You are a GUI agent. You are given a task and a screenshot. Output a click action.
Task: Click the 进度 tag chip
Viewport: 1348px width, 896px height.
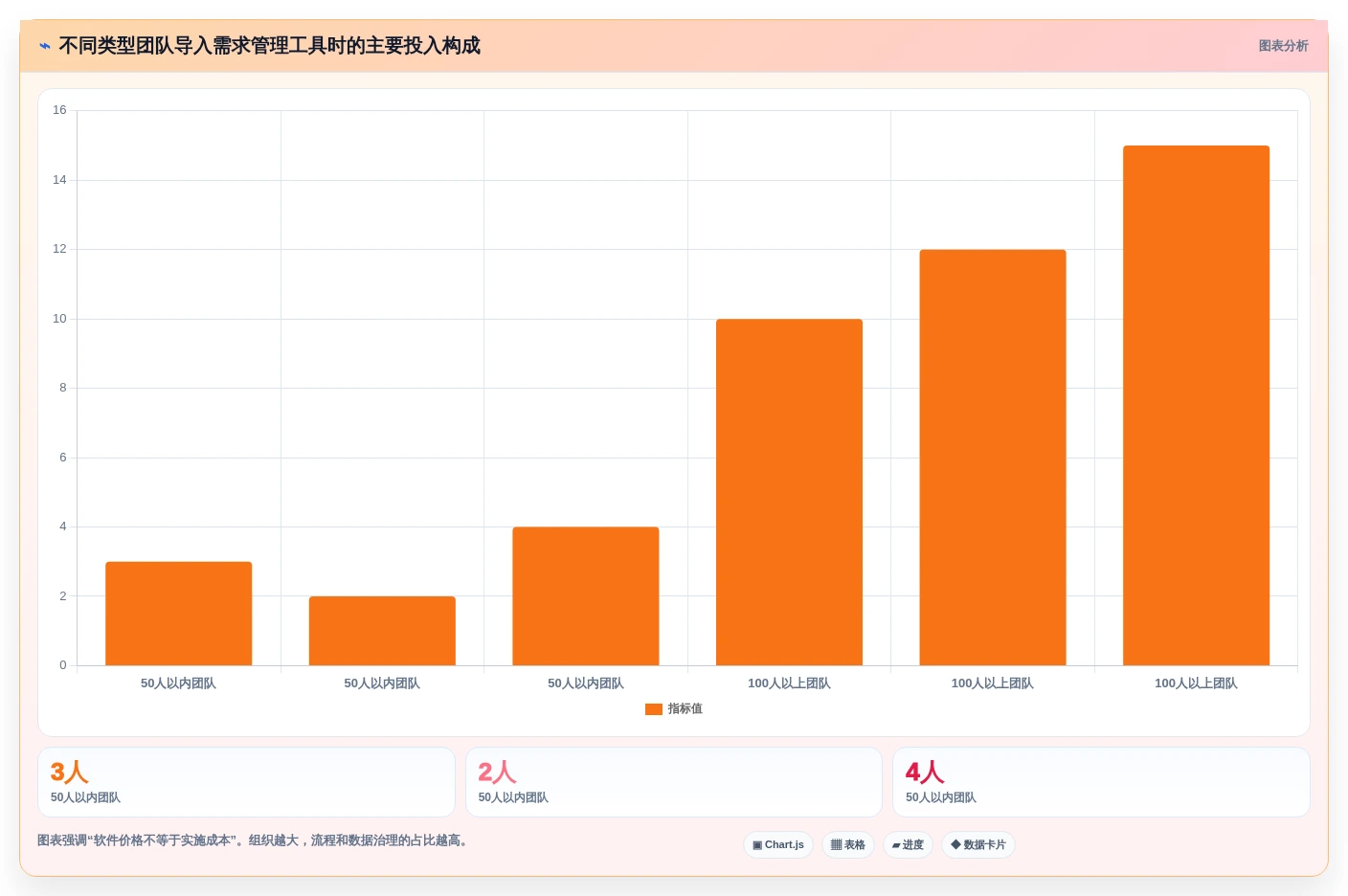(x=908, y=845)
